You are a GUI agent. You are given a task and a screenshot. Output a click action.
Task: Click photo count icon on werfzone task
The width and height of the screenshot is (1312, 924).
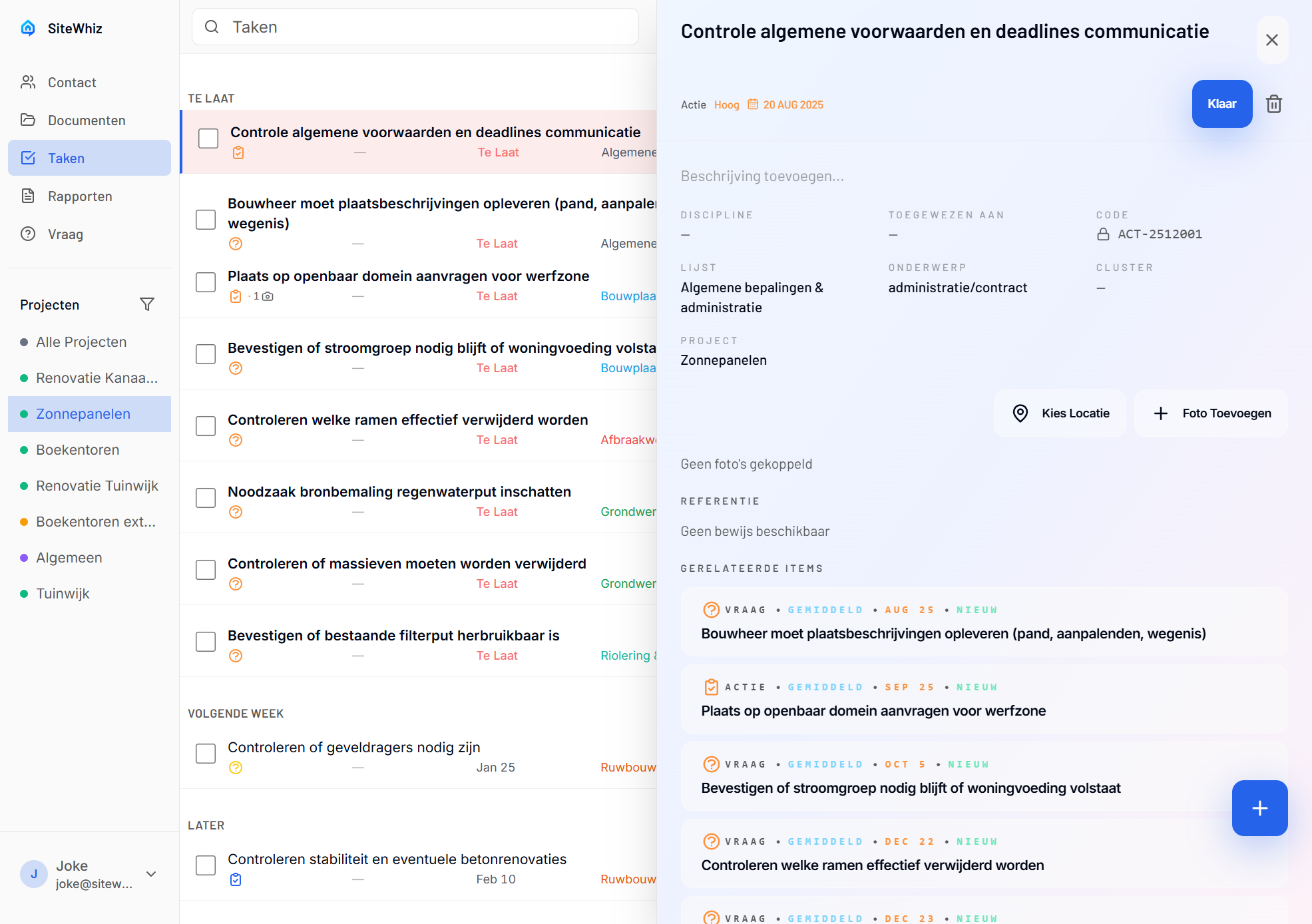tap(268, 296)
